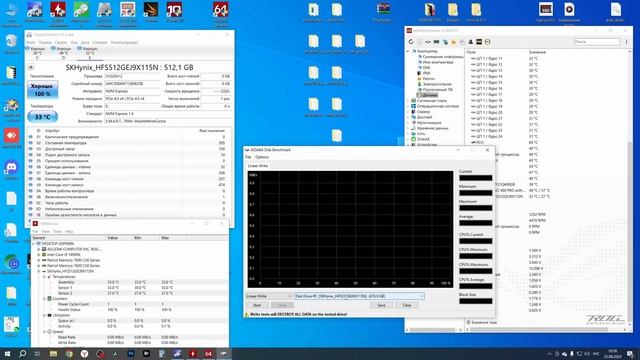Click the 33 °C temperature button in CrystalDiskInfo

[42, 117]
